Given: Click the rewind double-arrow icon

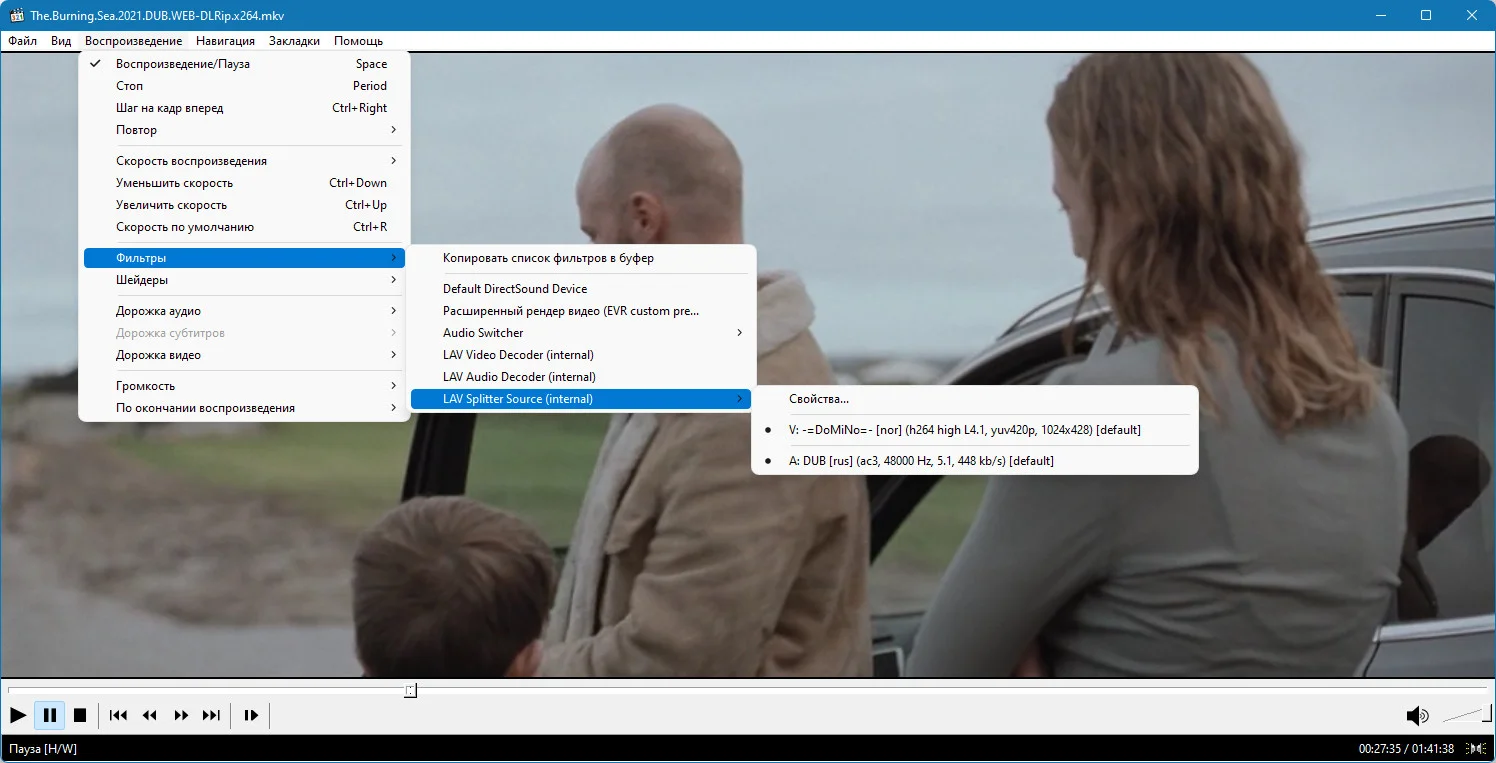Looking at the screenshot, I should click(149, 715).
